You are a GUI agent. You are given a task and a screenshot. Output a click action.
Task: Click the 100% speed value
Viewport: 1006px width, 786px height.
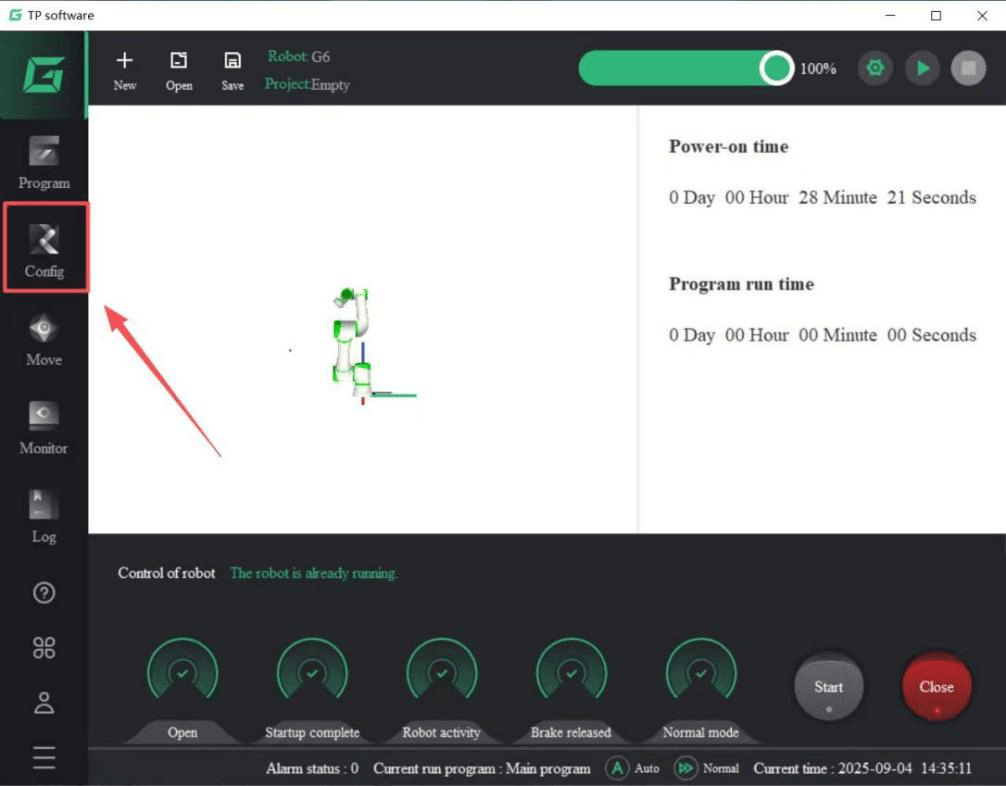(818, 68)
